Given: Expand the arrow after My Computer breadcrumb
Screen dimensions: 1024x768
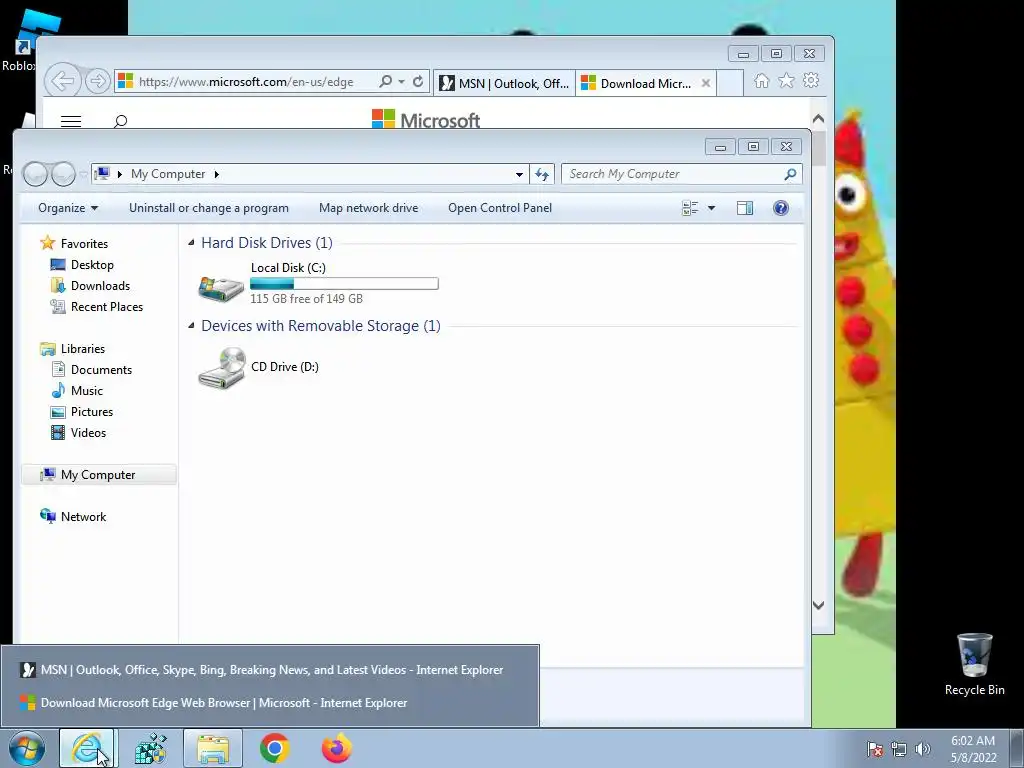Looking at the screenshot, I should click(x=217, y=174).
